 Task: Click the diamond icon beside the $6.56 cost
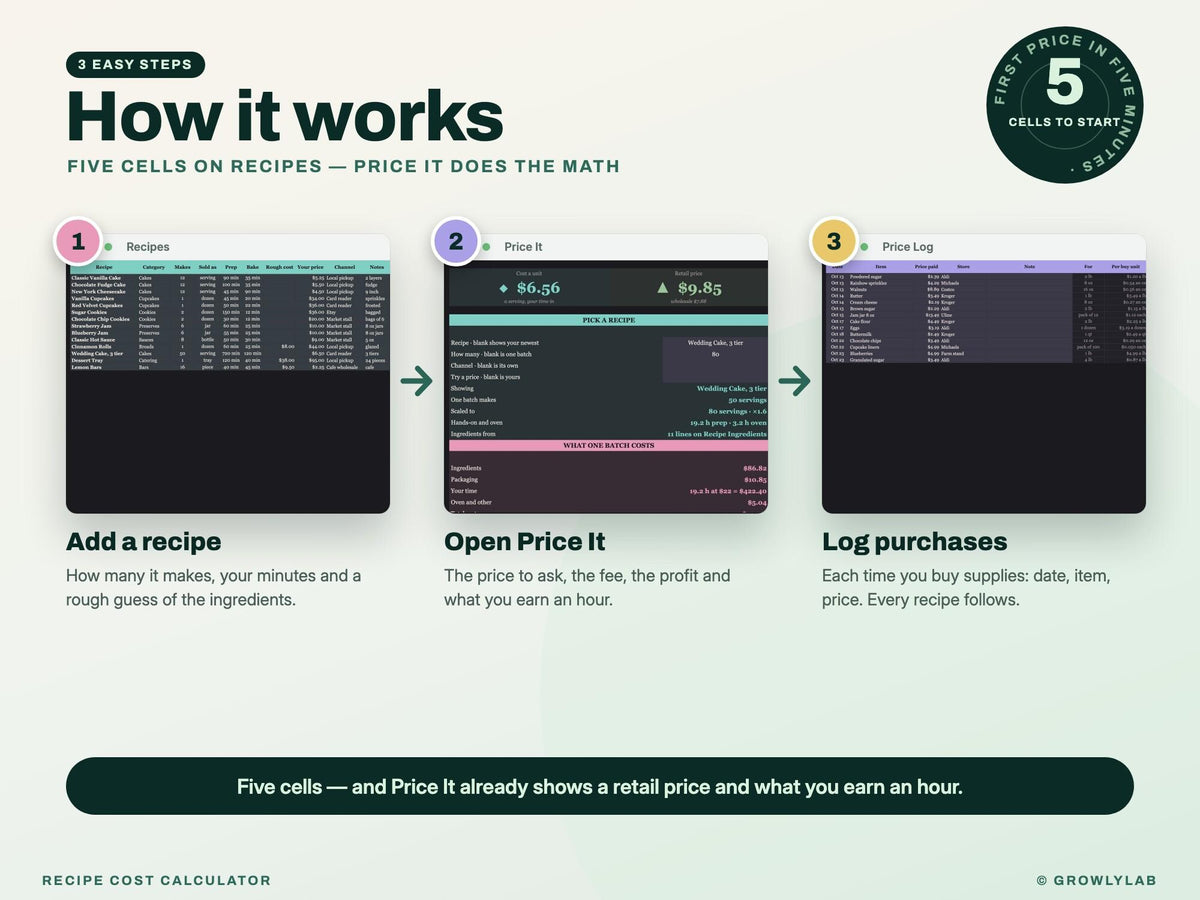(x=504, y=288)
